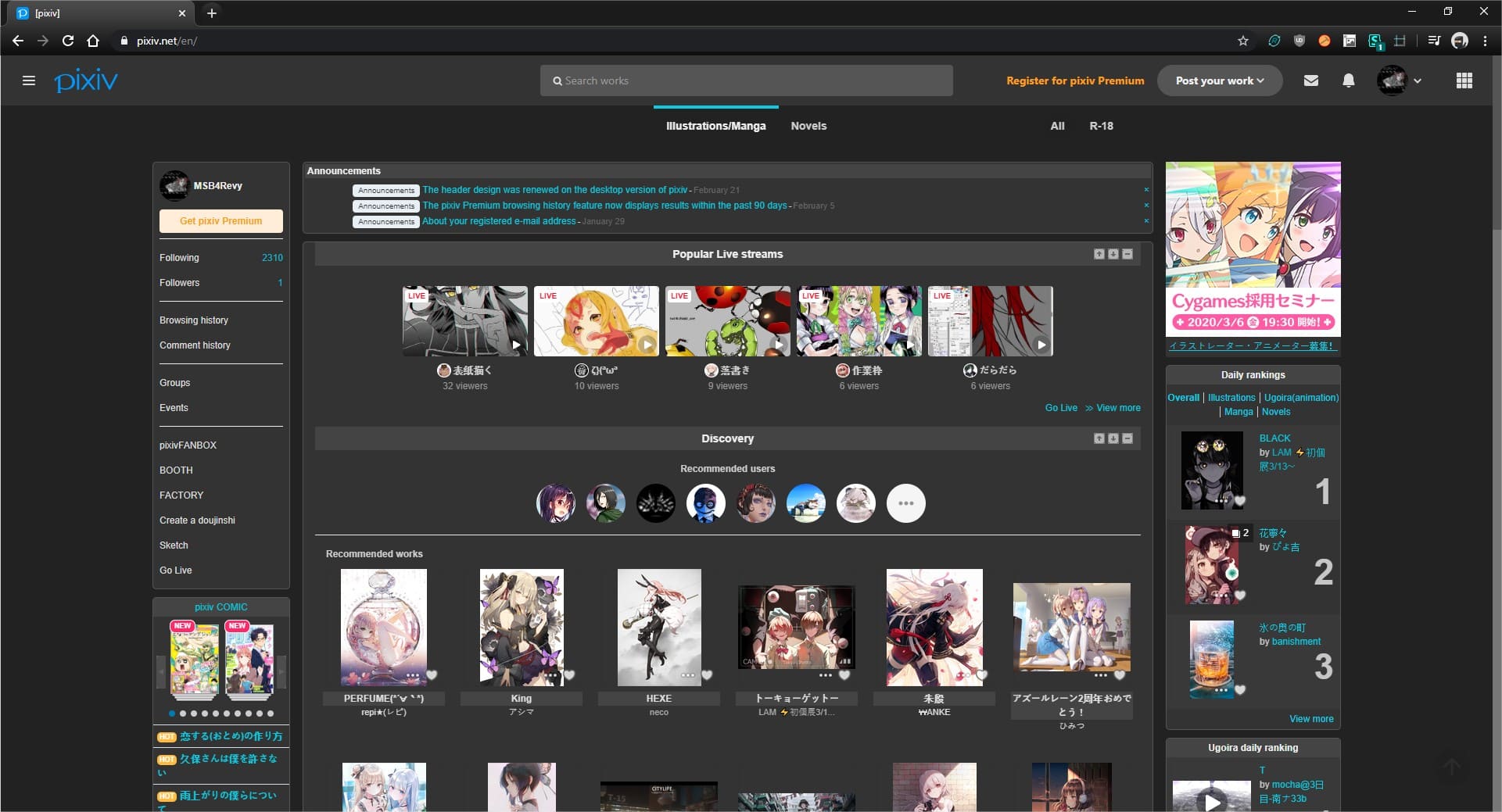Like the PERFUME artwork with heart icon

click(x=432, y=675)
